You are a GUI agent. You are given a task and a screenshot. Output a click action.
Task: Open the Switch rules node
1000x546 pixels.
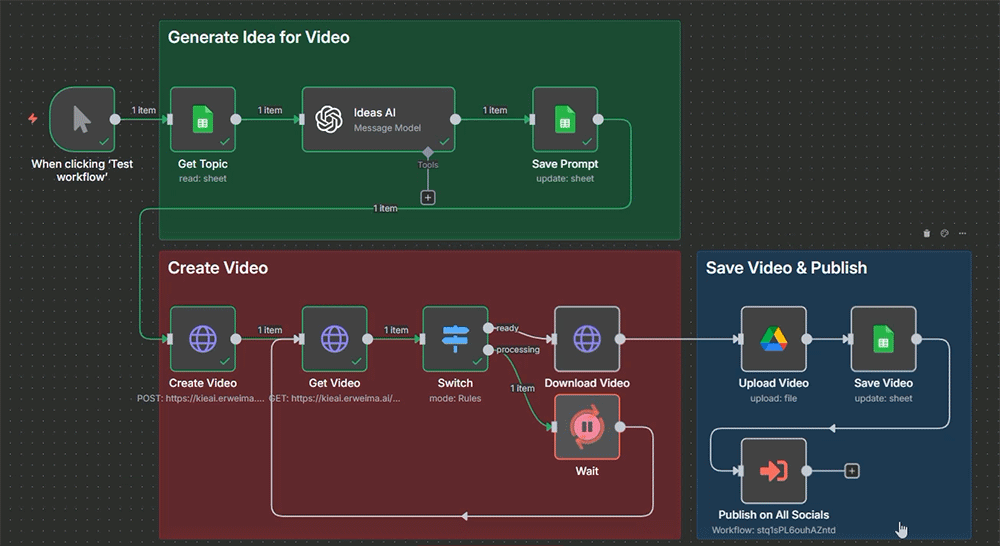(455, 339)
